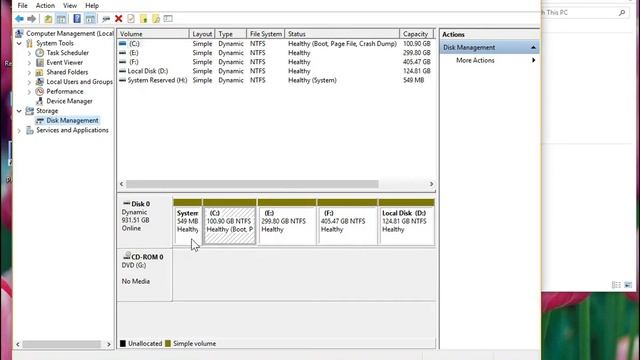Click the right arrow of the volume list scrollbar
The width and height of the screenshot is (640, 360).
point(431,184)
